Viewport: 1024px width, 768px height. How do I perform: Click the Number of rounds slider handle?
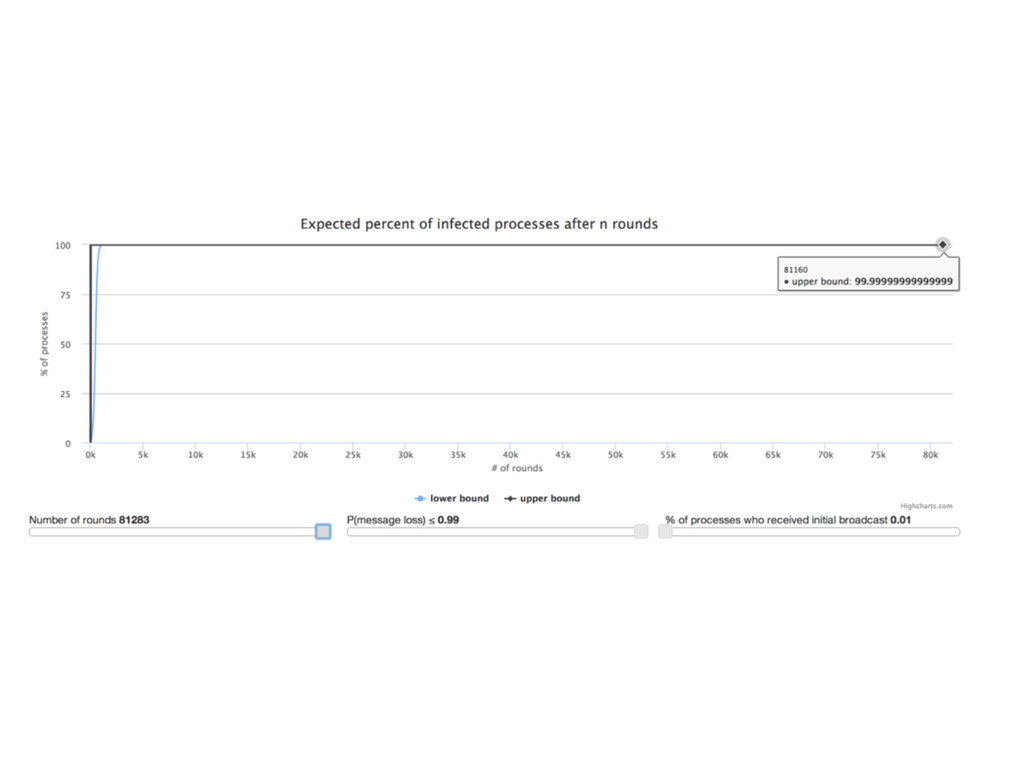pyautogui.click(x=323, y=532)
